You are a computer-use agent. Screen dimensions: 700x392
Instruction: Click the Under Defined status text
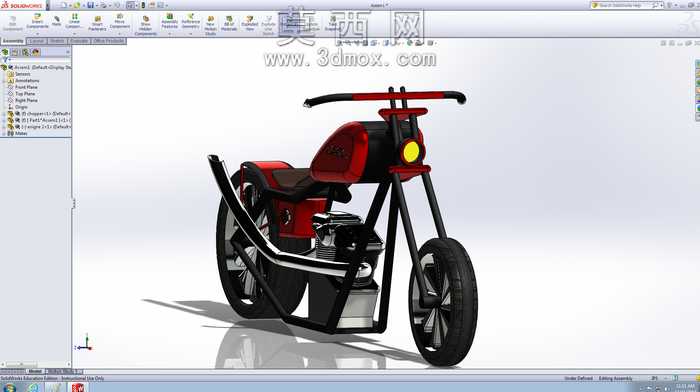[x=579, y=379]
